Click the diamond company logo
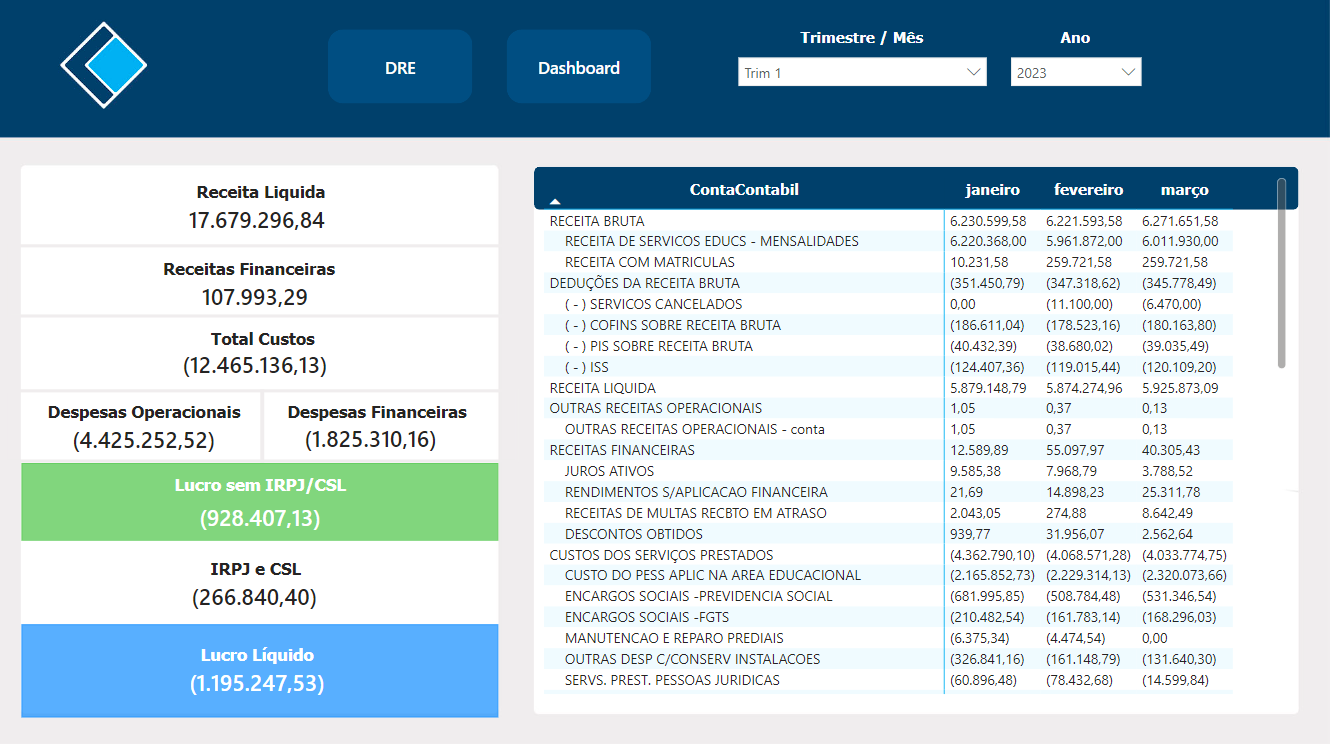Image resolution: width=1330 pixels, height=744 pixels. [104, 66]
